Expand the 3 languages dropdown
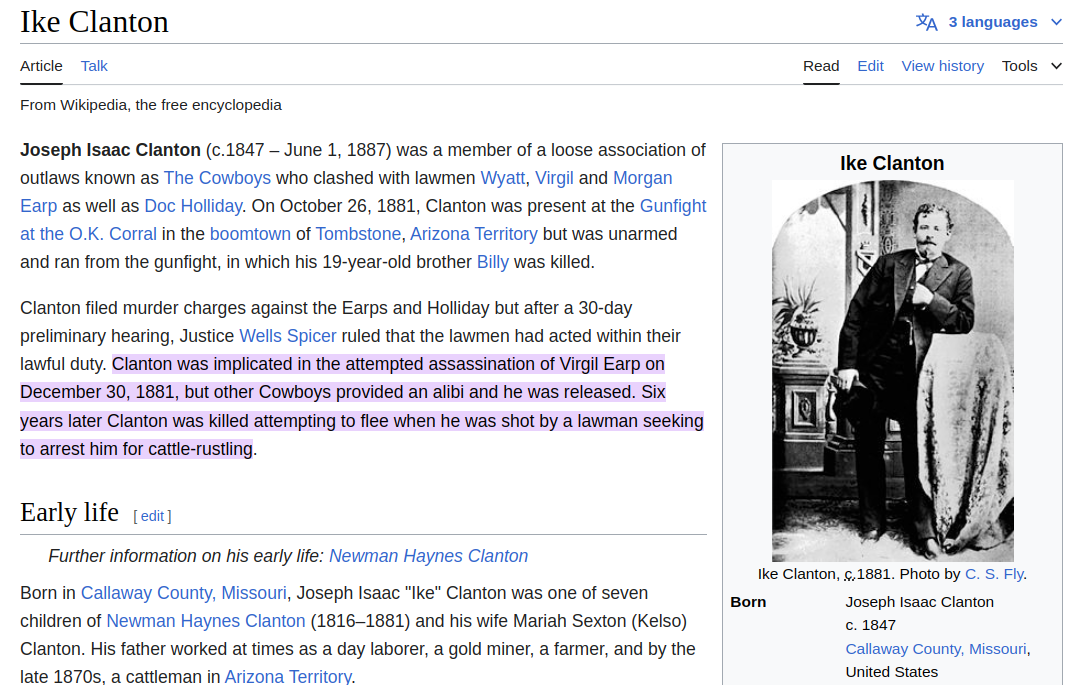 993,22
